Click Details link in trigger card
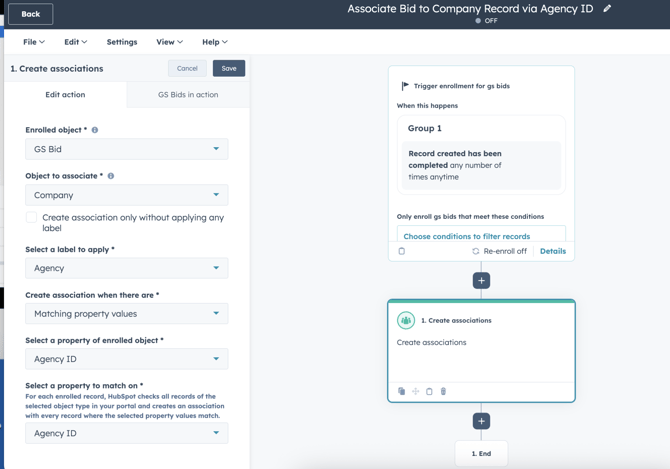Viewport: 670px width, 469px height. [x=553, y=251]
